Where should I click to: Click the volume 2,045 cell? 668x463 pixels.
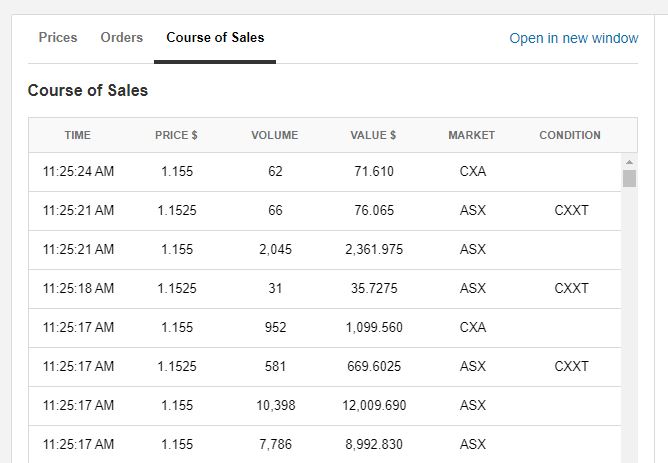276,250
